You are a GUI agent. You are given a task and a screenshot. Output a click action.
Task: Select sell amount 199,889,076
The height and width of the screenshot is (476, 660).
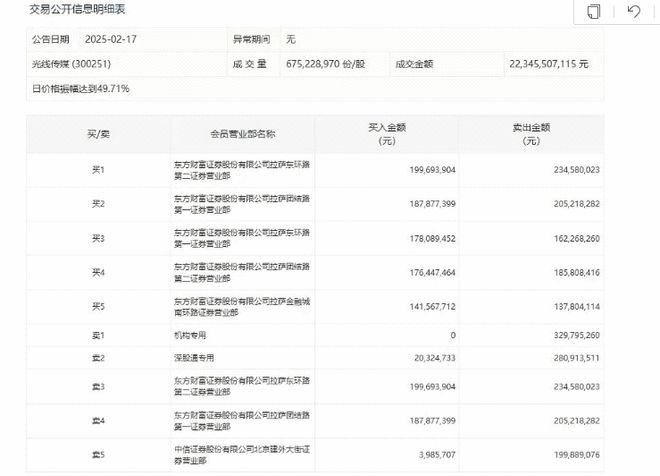click(577, 455)
